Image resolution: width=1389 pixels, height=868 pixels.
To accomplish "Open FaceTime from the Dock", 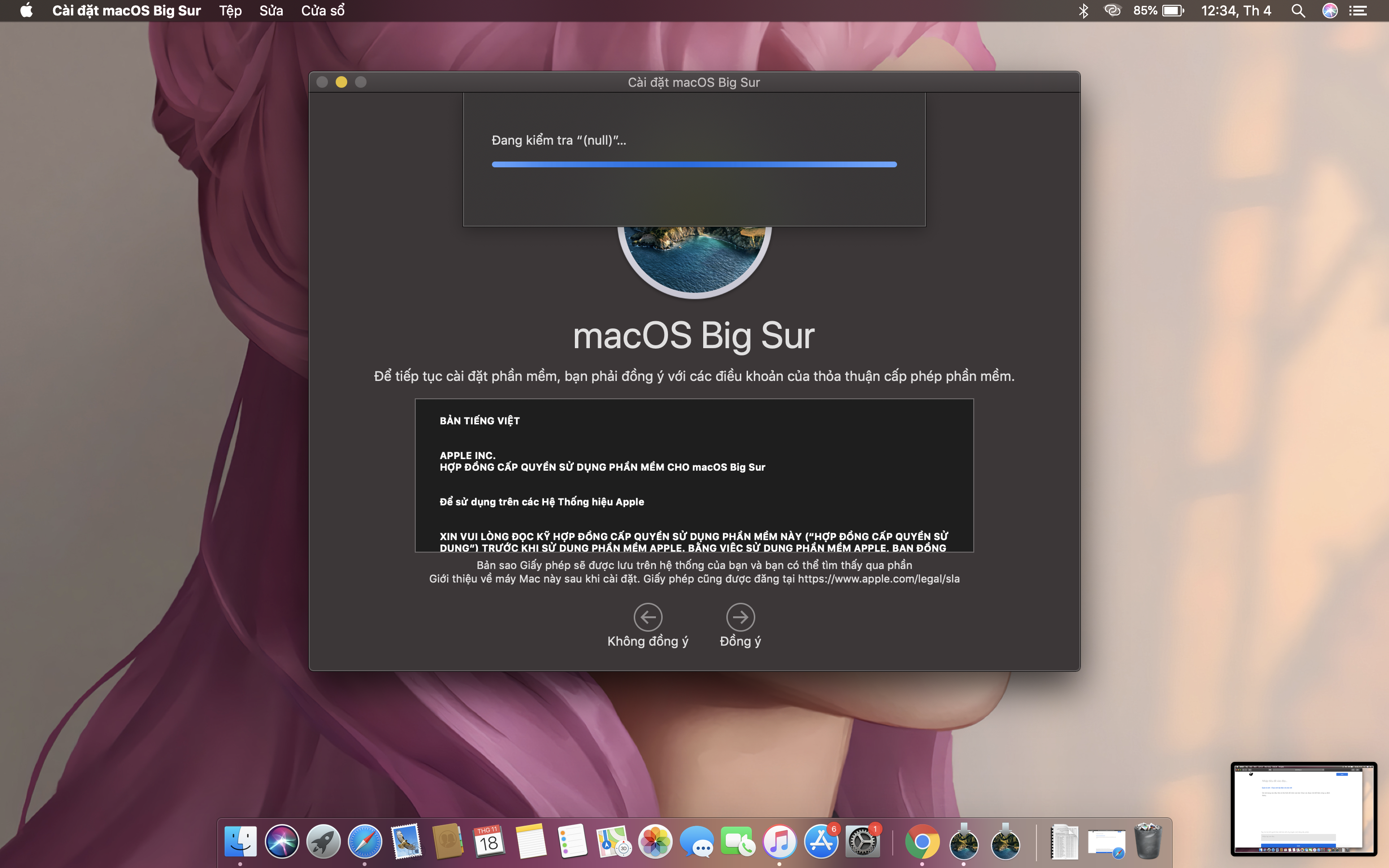I will pos(738,841).
